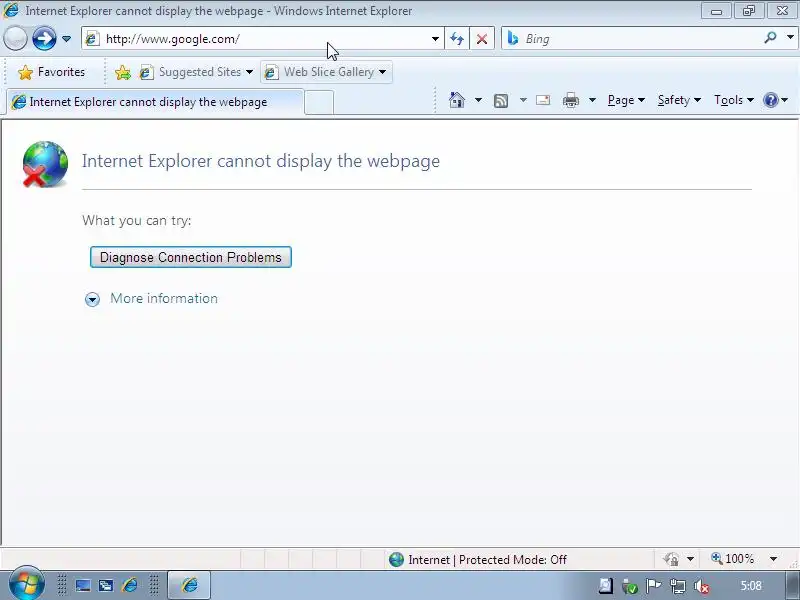800x600 pixels.
Task: Open the Feeds dropdown arrow
Action: tap(523, 100)
